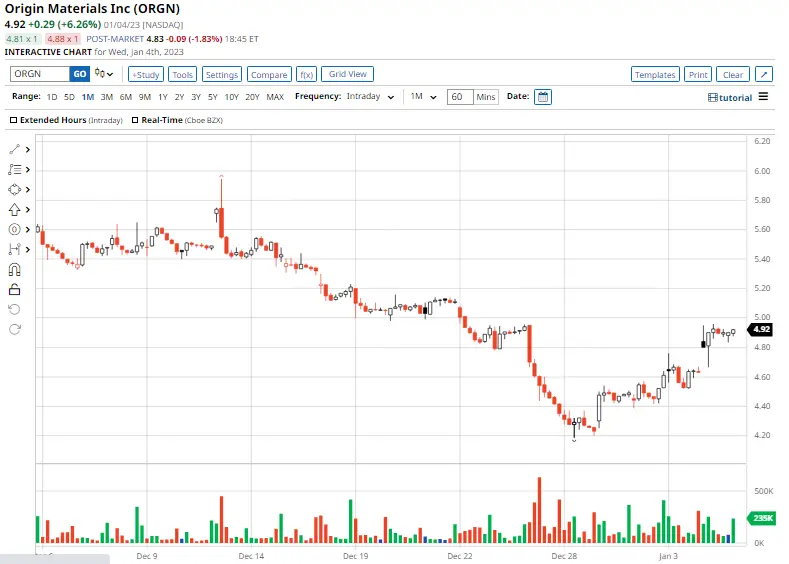
Task: Click the lock drawings icon
Action: 15,289
